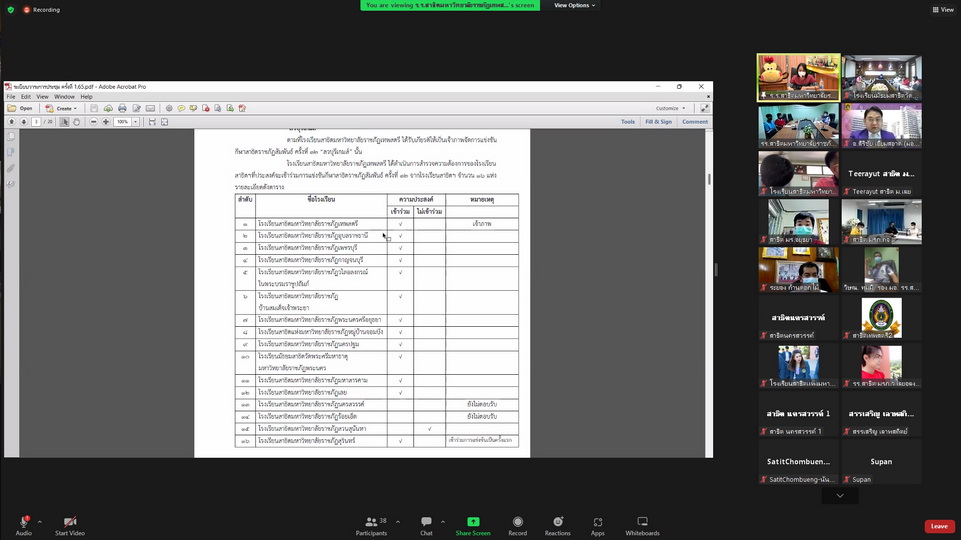Click the email envelope icon in toolbar
This screenshot has width=961, height=540.
pos(150,108)
